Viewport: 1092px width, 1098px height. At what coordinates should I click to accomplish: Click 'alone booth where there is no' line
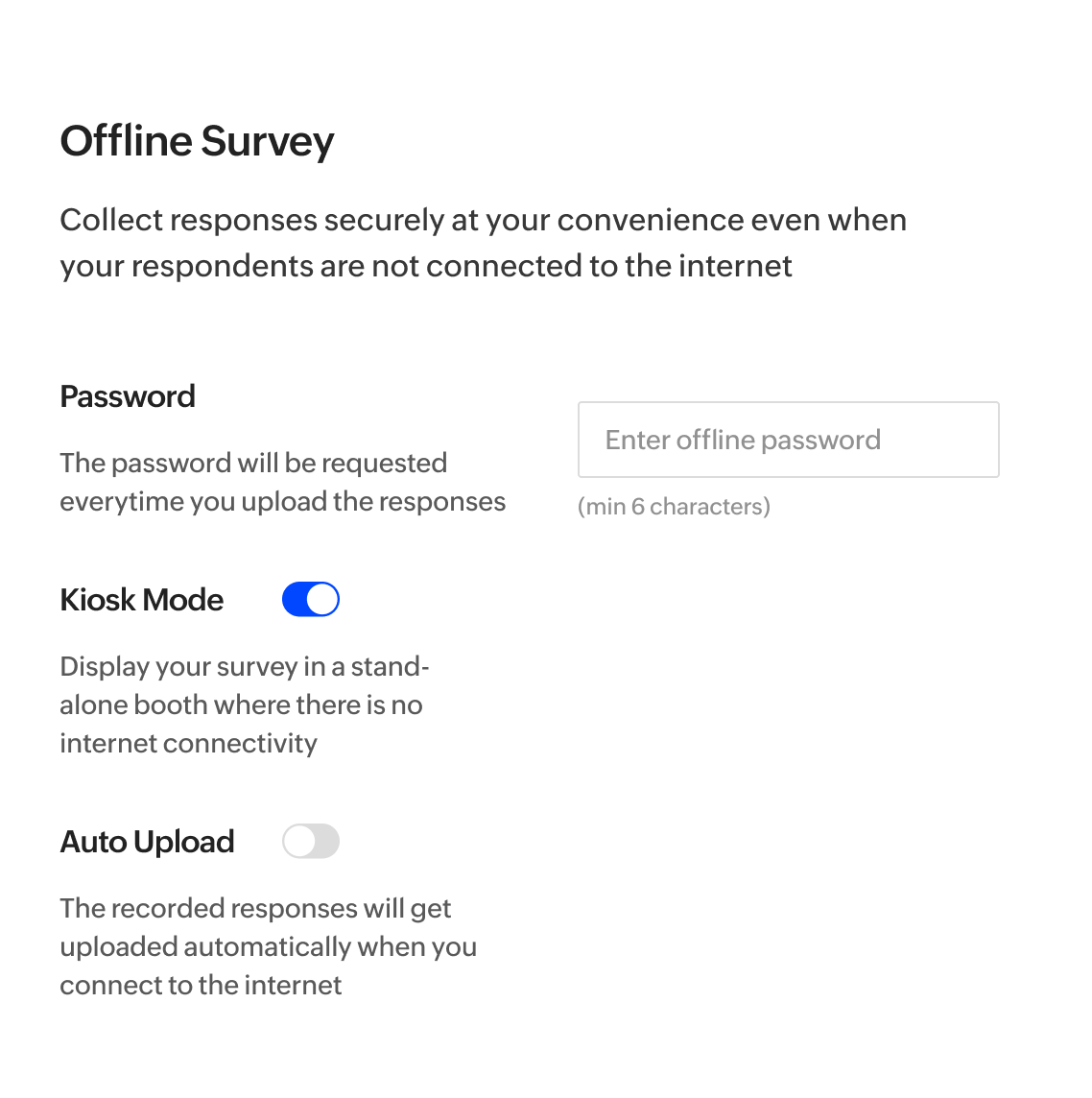pos(241,704)
